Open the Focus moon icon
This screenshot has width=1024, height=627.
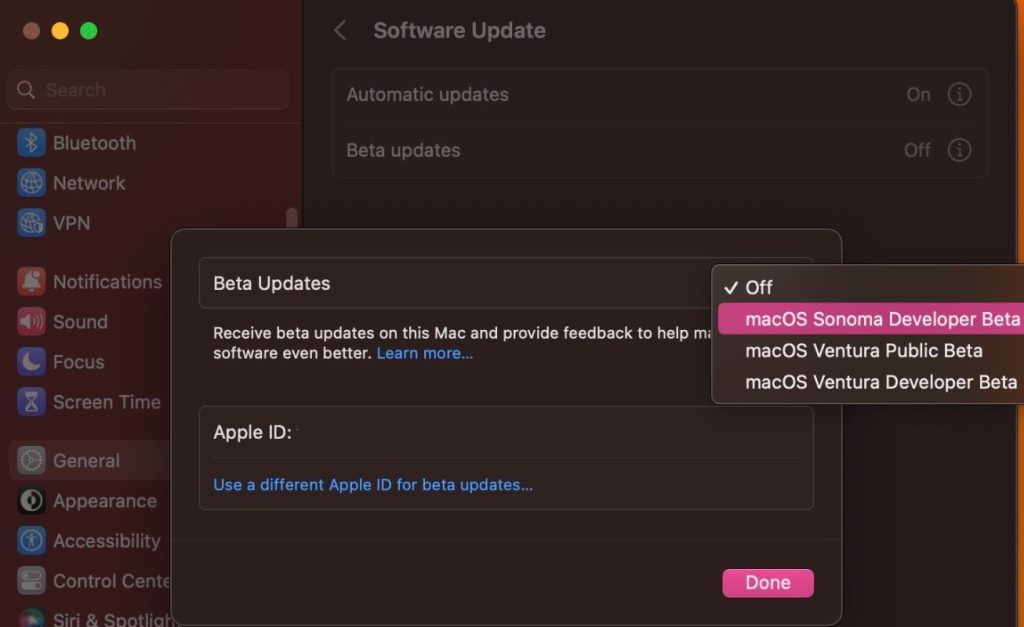pos(31,361)
